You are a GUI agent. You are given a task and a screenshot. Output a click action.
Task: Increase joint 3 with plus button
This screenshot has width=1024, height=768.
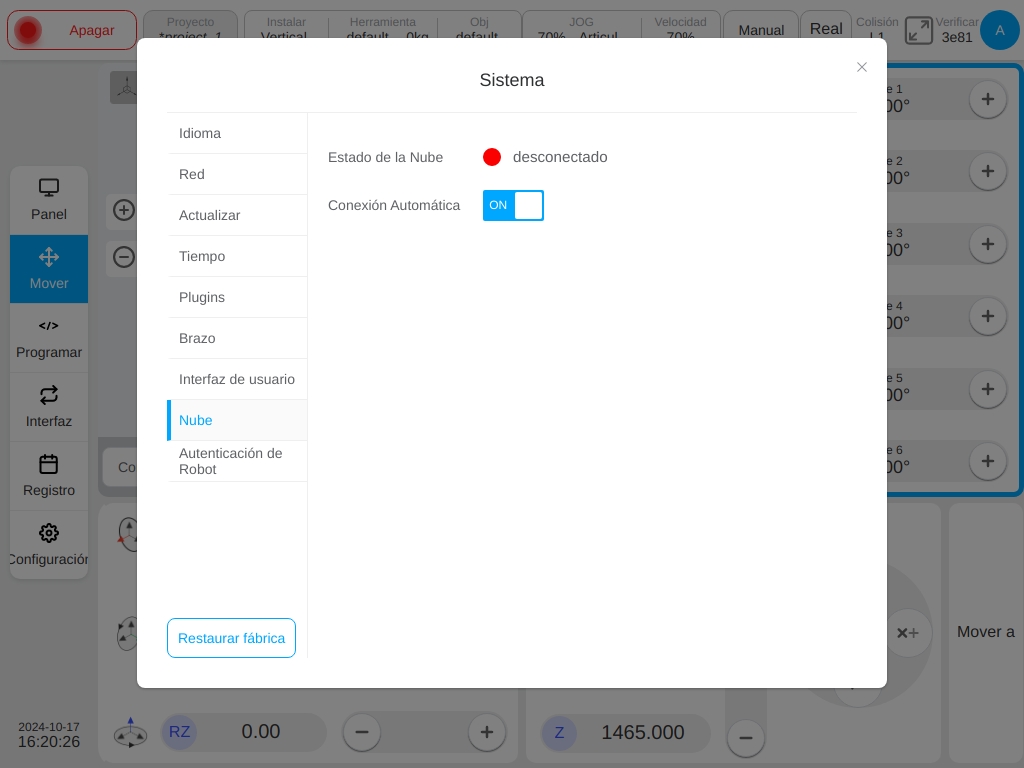point(987,244)
